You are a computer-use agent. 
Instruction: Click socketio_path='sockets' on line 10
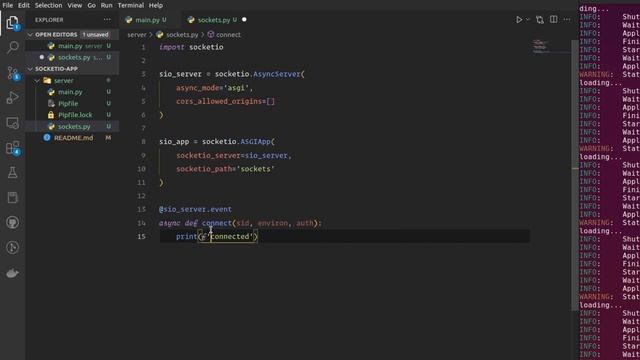click(x=225, y=169)
